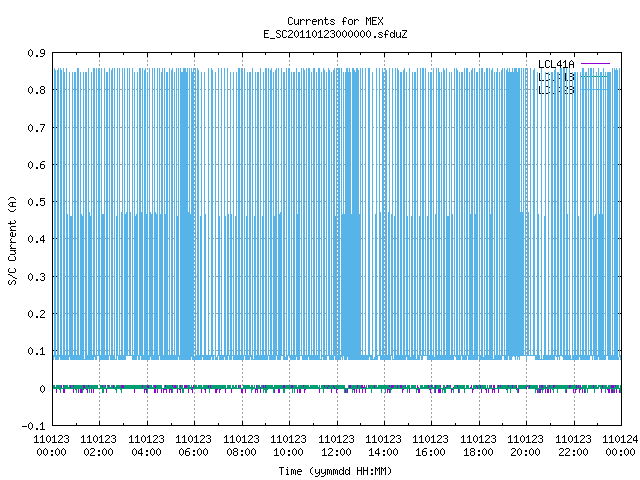640x480 pixels.
Task: Click the 14:00 x-axis tick label
Action: [x=383, y=452]
